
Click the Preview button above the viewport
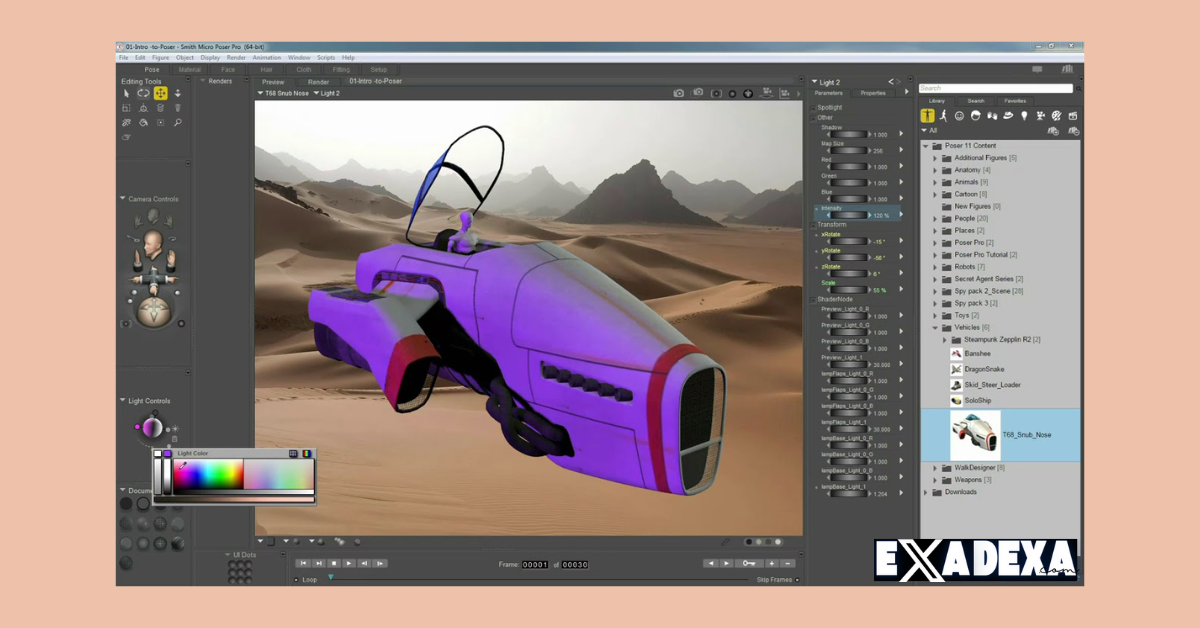click(272, 81)
